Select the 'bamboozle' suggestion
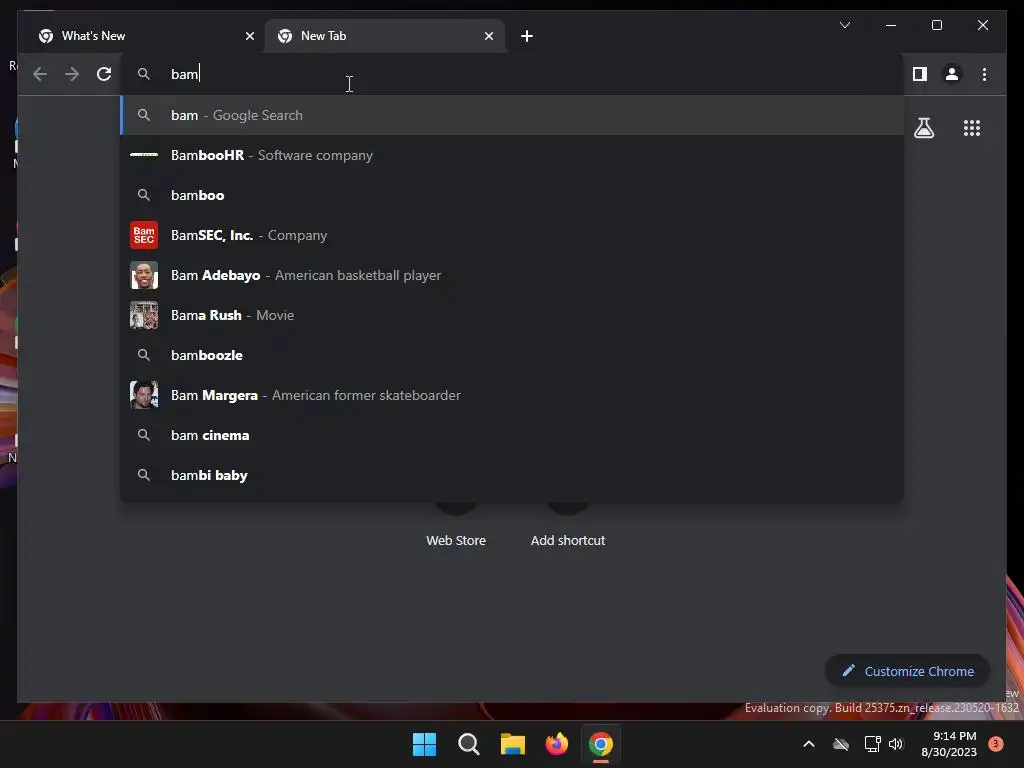This screenshot has width=1024, height=768. click(513, 355)
